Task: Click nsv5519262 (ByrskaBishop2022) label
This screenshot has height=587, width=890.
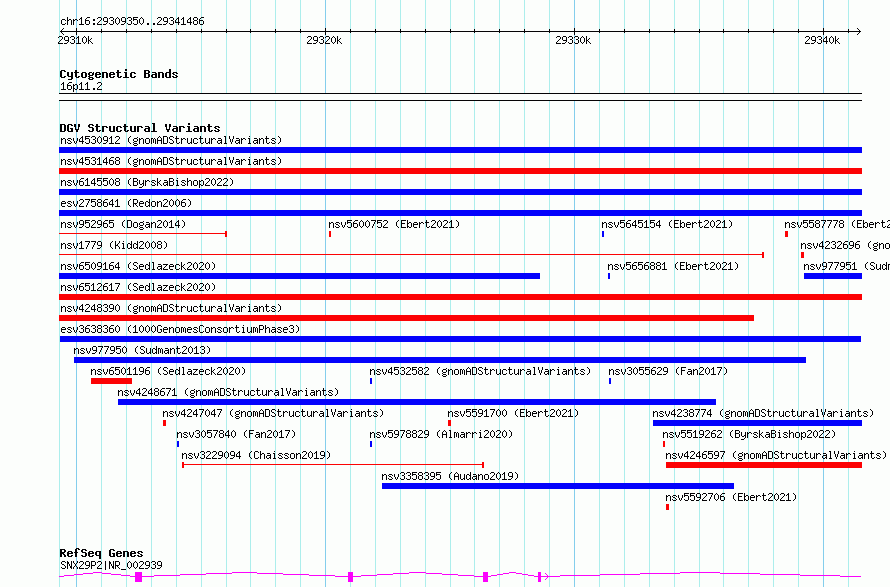Action: (x=749, y=434)
